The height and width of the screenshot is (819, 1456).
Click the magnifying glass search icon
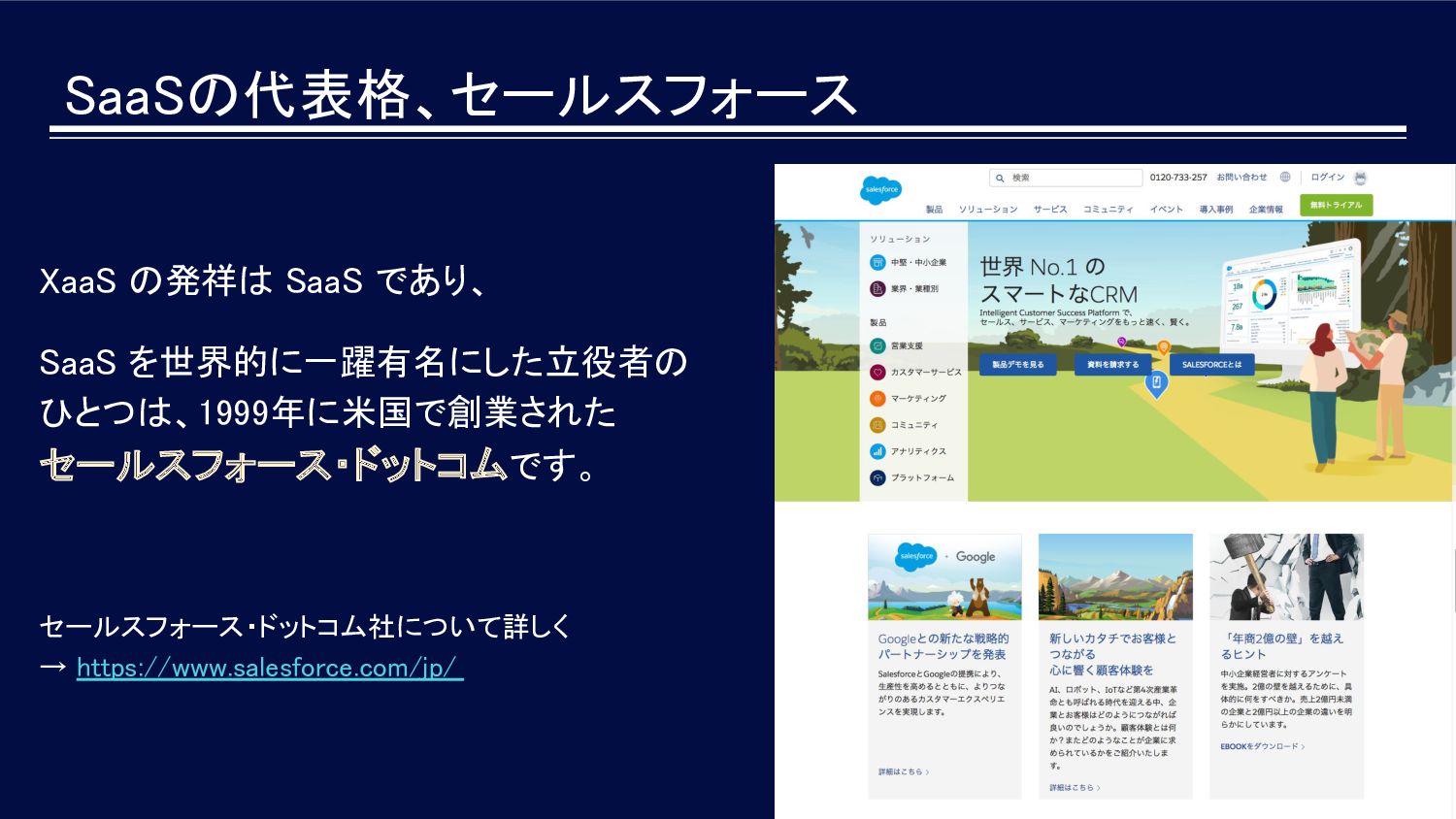pos(1000,179)
